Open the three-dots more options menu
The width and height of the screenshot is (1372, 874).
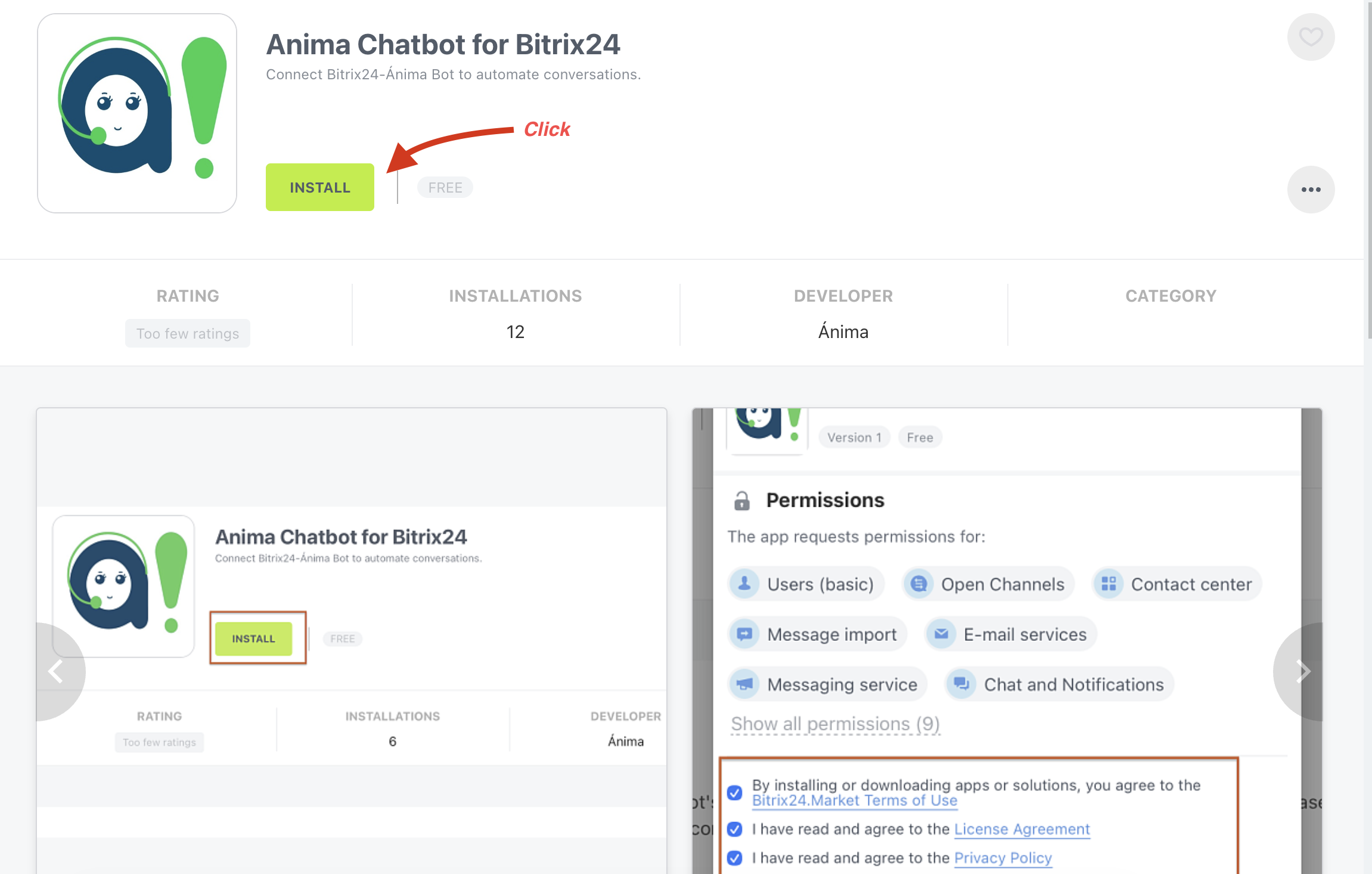click(1311, 190)
